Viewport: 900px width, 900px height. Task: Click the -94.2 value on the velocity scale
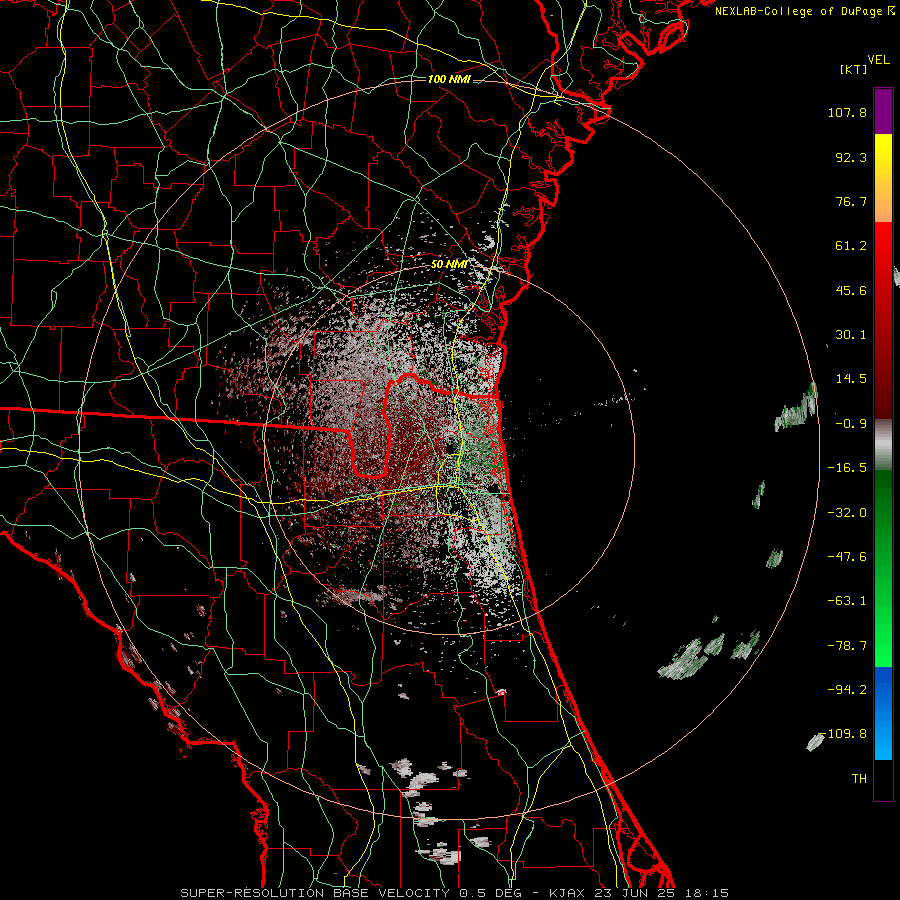847,690
